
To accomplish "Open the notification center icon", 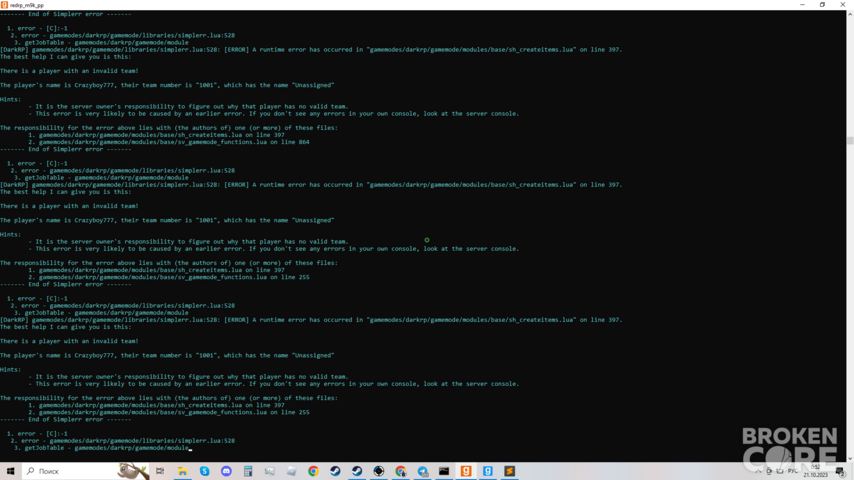I will [x=841, y=471].
